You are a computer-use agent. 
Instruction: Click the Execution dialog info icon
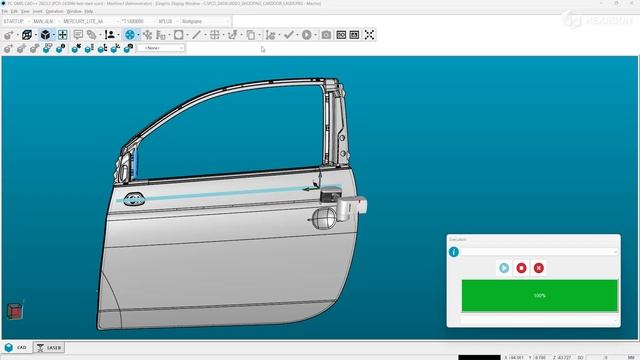click(x=453, y=252)
